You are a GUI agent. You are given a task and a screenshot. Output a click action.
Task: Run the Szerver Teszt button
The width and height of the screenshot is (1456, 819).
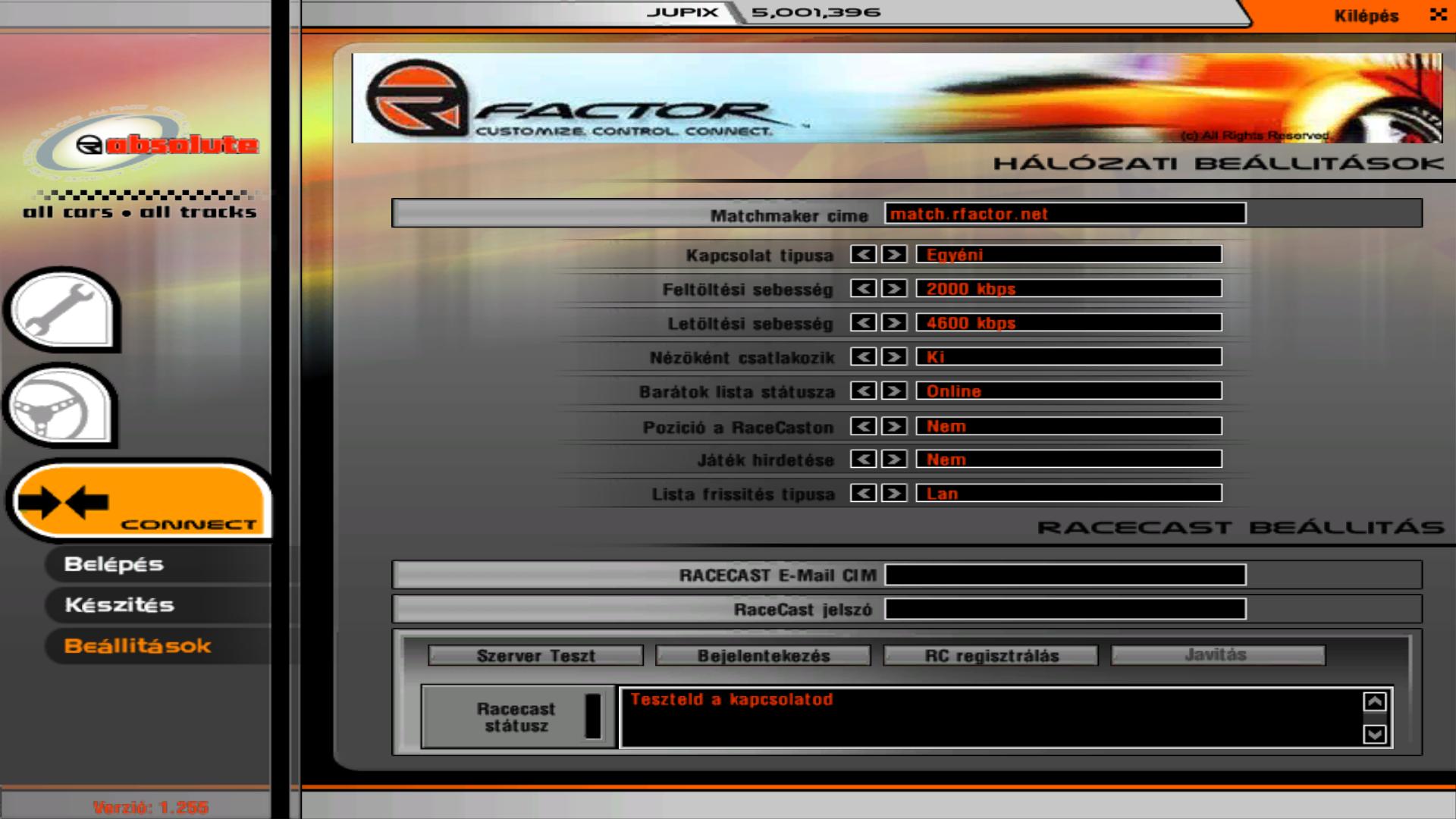[535, 655]
